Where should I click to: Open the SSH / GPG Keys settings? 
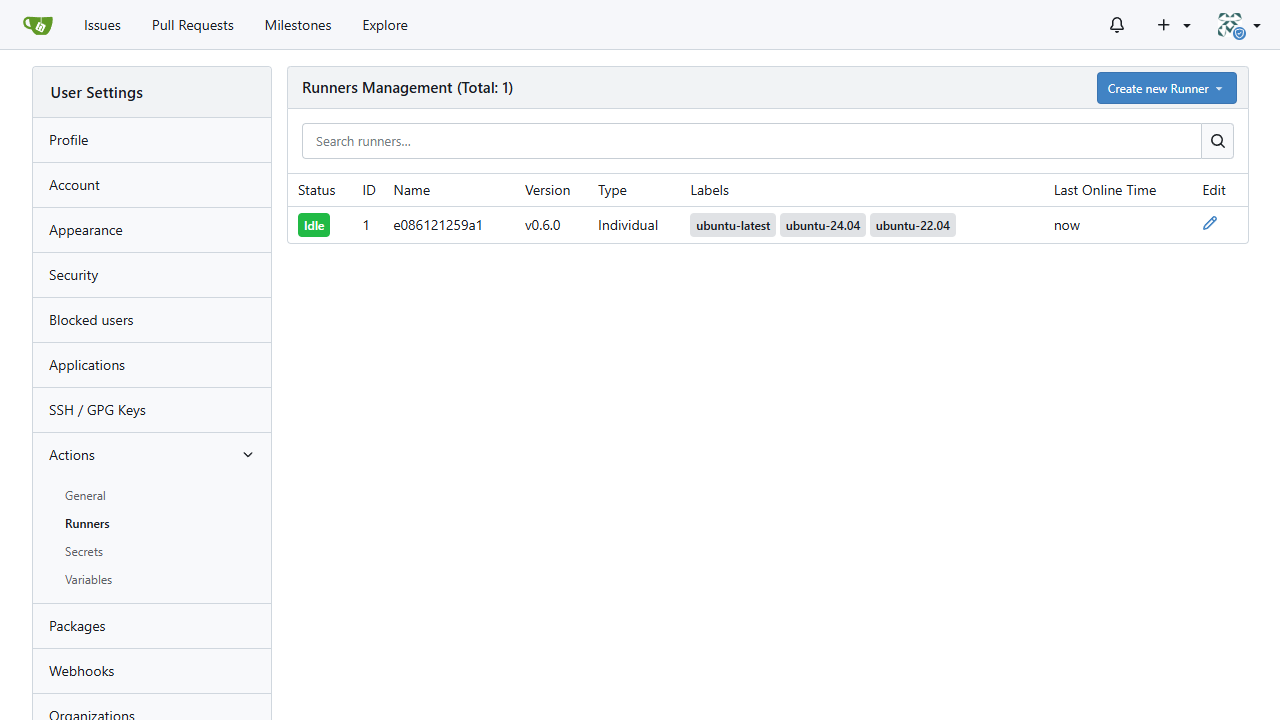pos(152,410)
